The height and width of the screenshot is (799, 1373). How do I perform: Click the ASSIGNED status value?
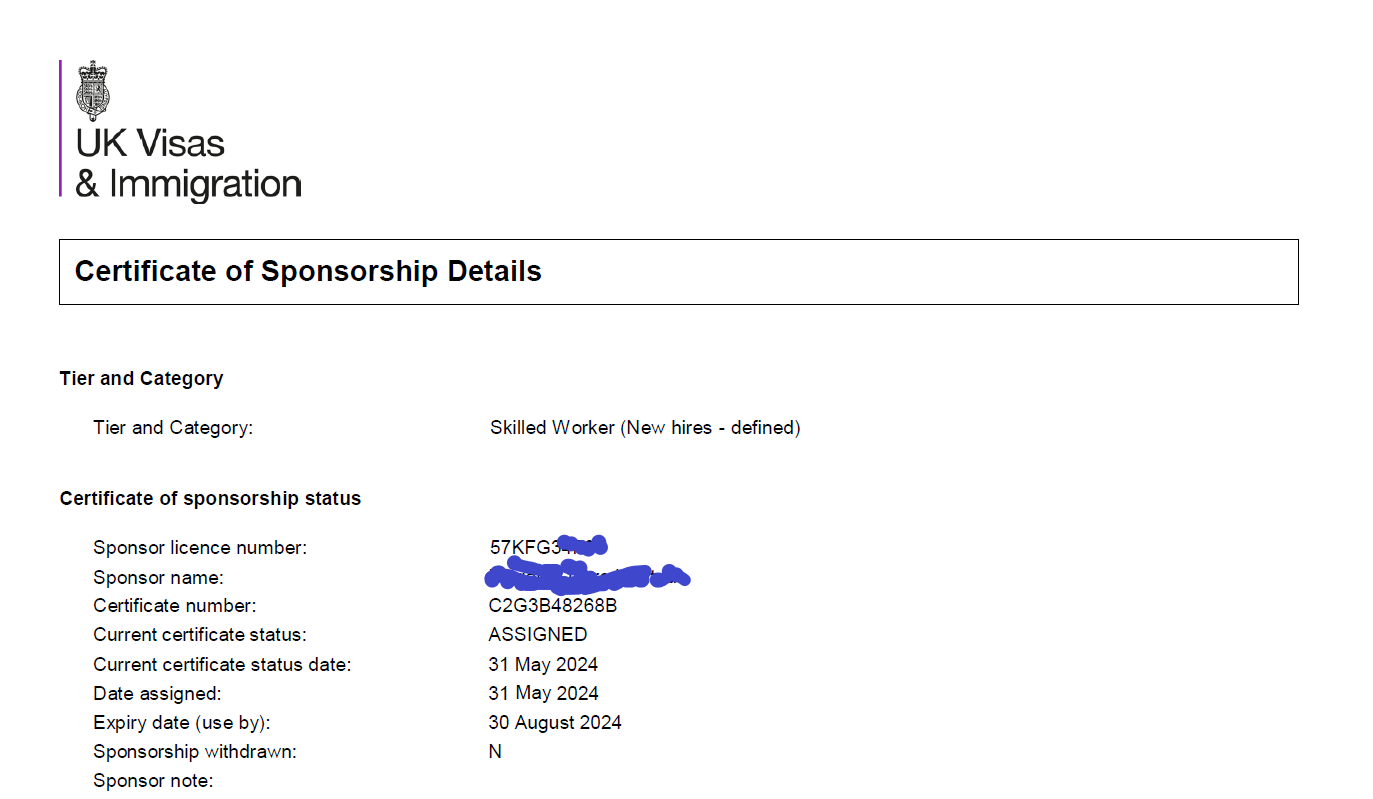tap(538, 635)
